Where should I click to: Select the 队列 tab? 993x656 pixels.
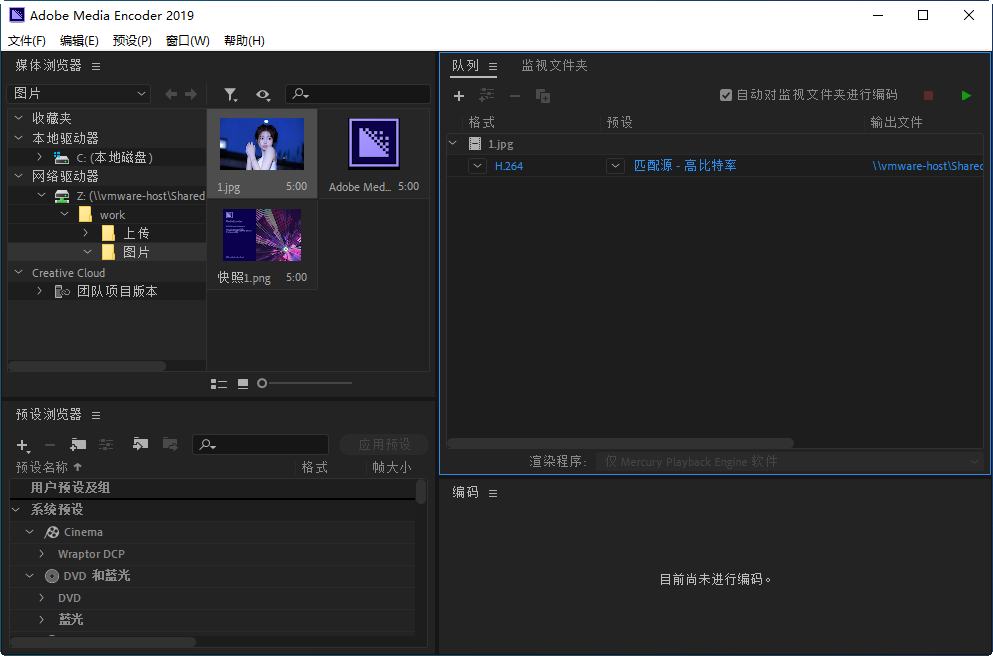pyautogui.click(x=465, y=65)
